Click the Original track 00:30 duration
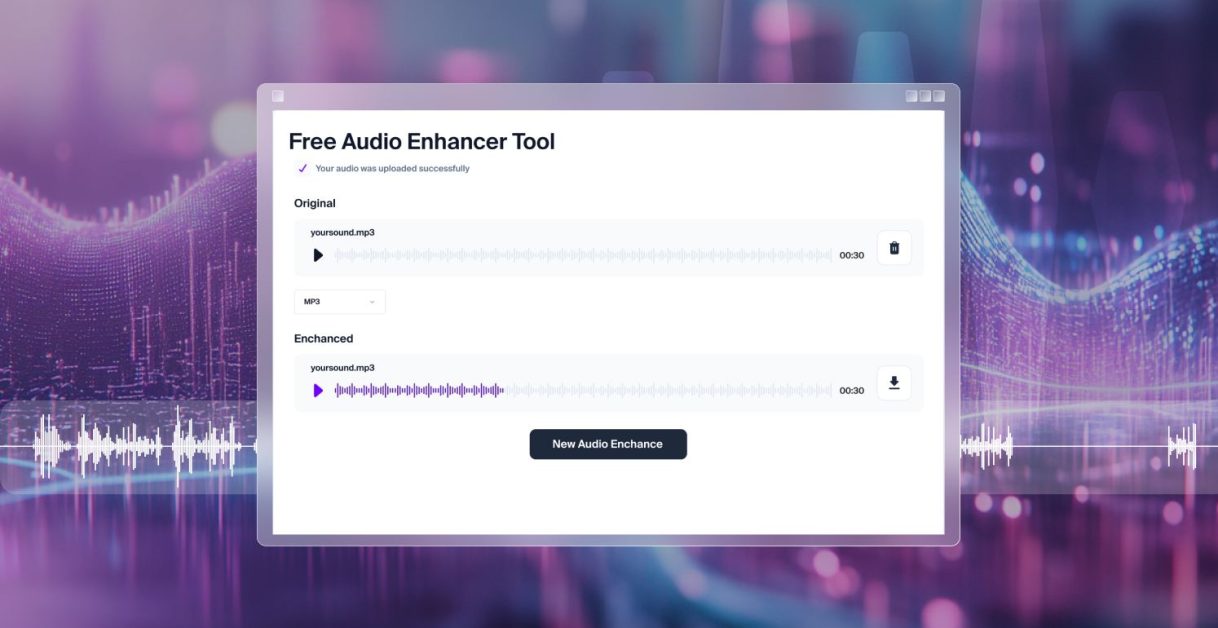This screenshot has height=628, width=1218. pyautogui.click(x=851, y=256)
